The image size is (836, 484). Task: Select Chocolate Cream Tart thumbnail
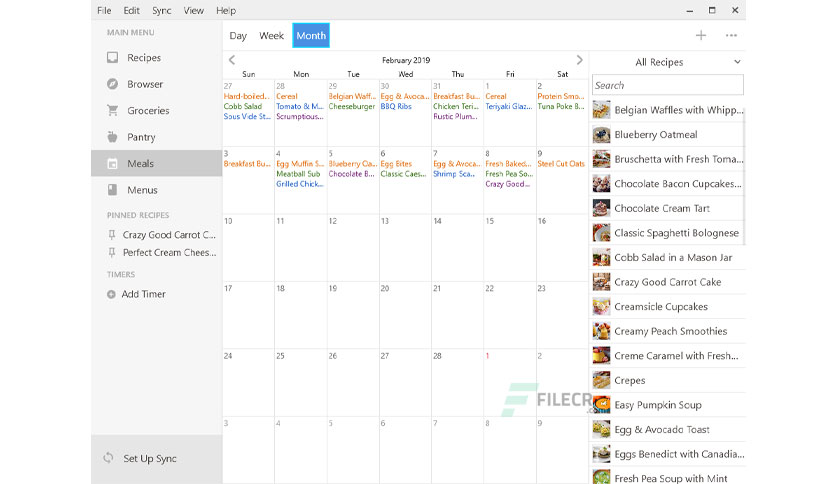coord(601,208)
